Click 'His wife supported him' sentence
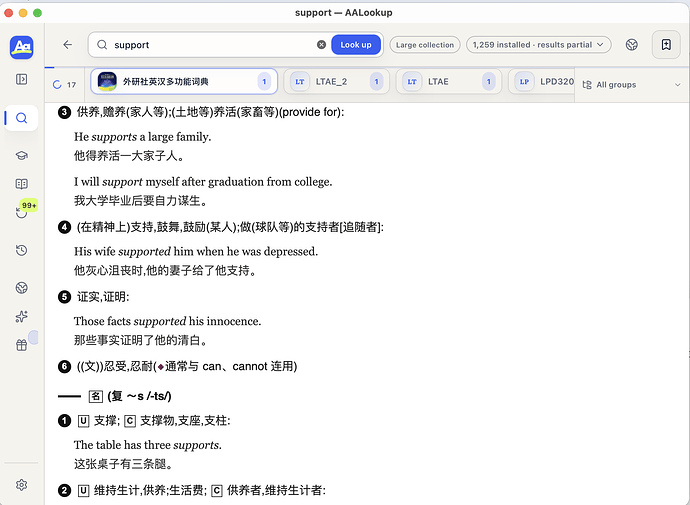 (196, 251)
